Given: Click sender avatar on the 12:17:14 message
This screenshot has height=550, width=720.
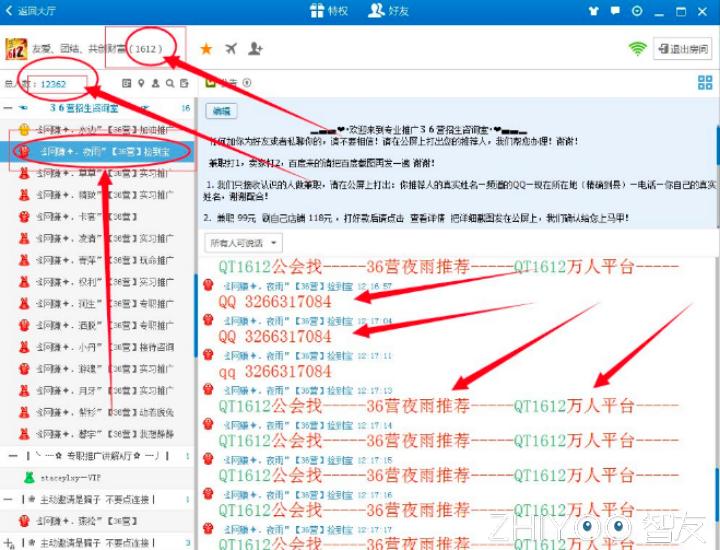Looking at the screenshot, I should click(x=208, y=424).
